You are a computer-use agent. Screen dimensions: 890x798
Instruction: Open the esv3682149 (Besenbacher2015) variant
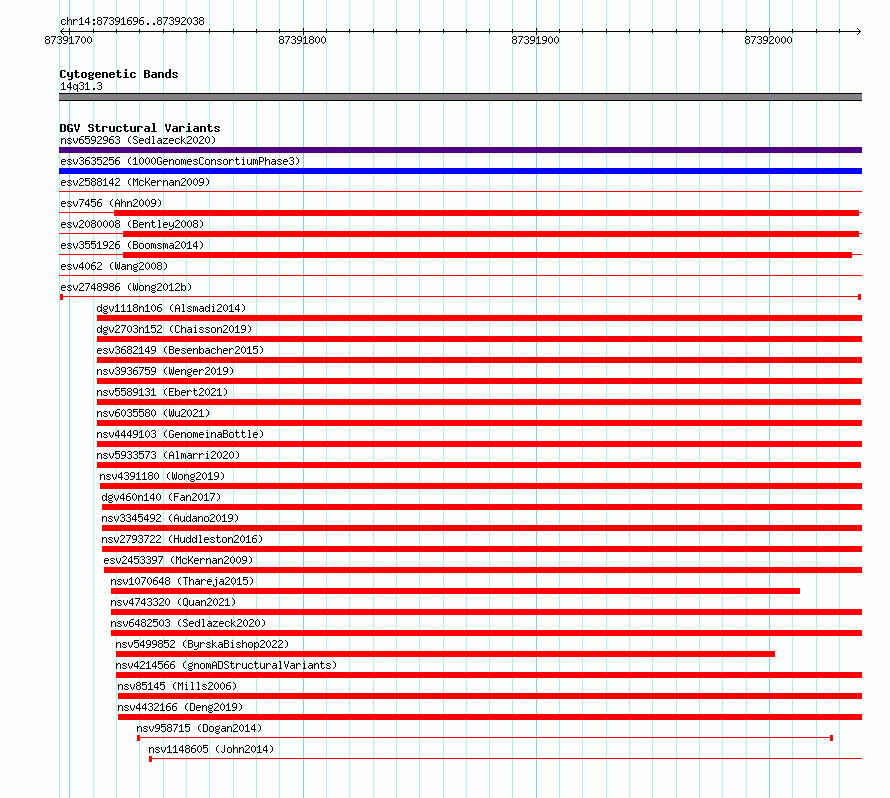pos(180,350)
